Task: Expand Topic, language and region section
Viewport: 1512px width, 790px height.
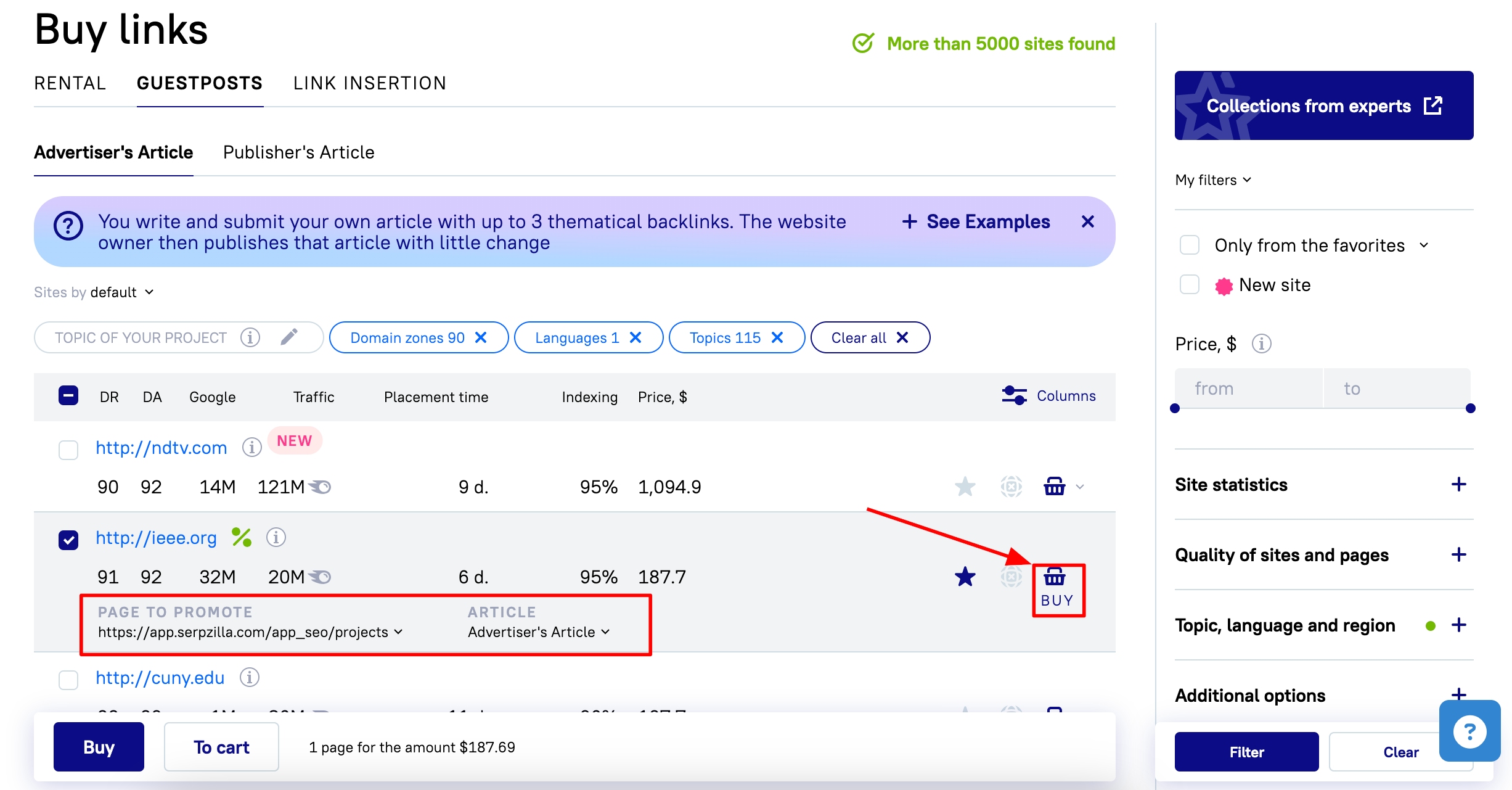Action: point(1458,625)
